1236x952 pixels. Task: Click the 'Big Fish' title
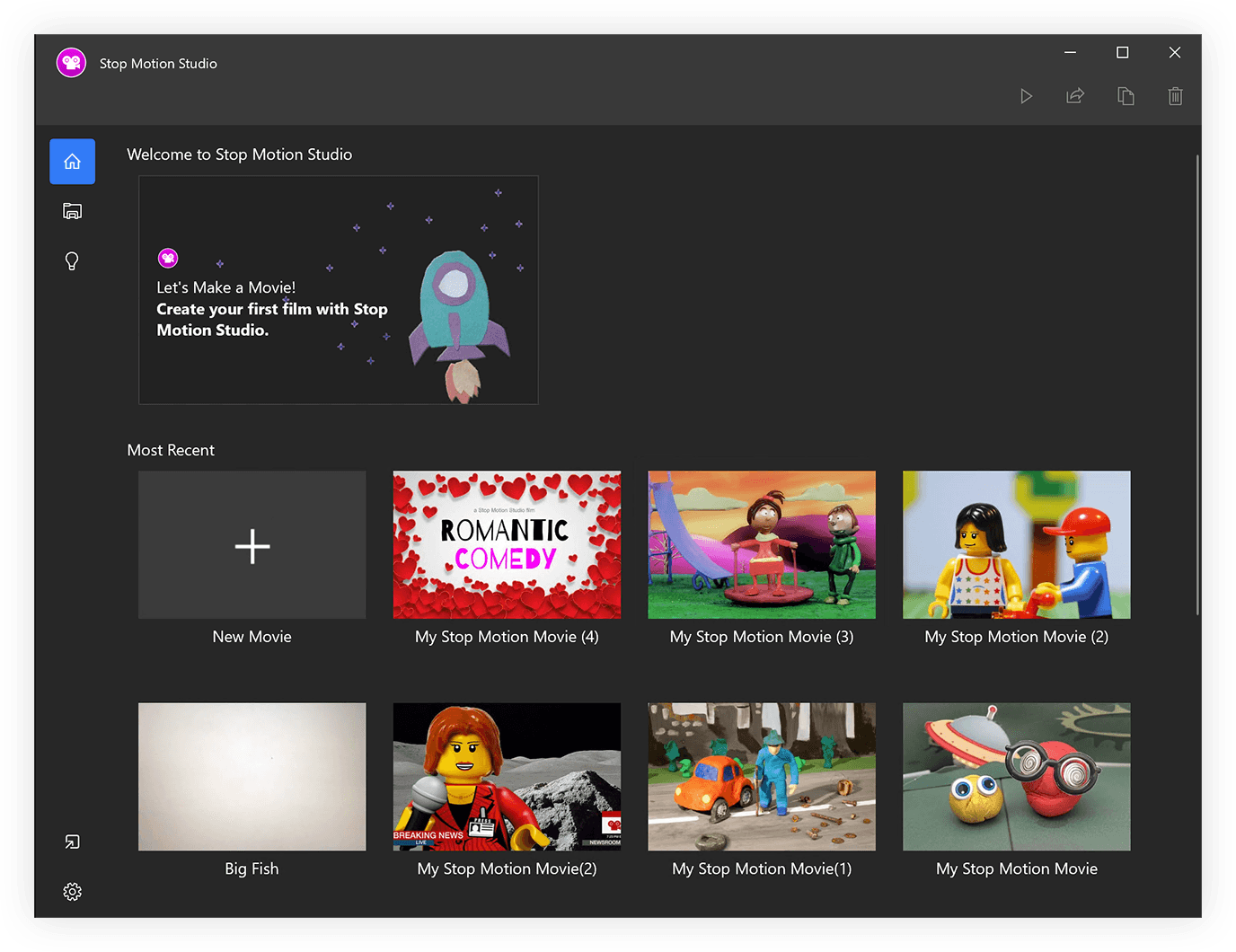[x=252, y=868]
